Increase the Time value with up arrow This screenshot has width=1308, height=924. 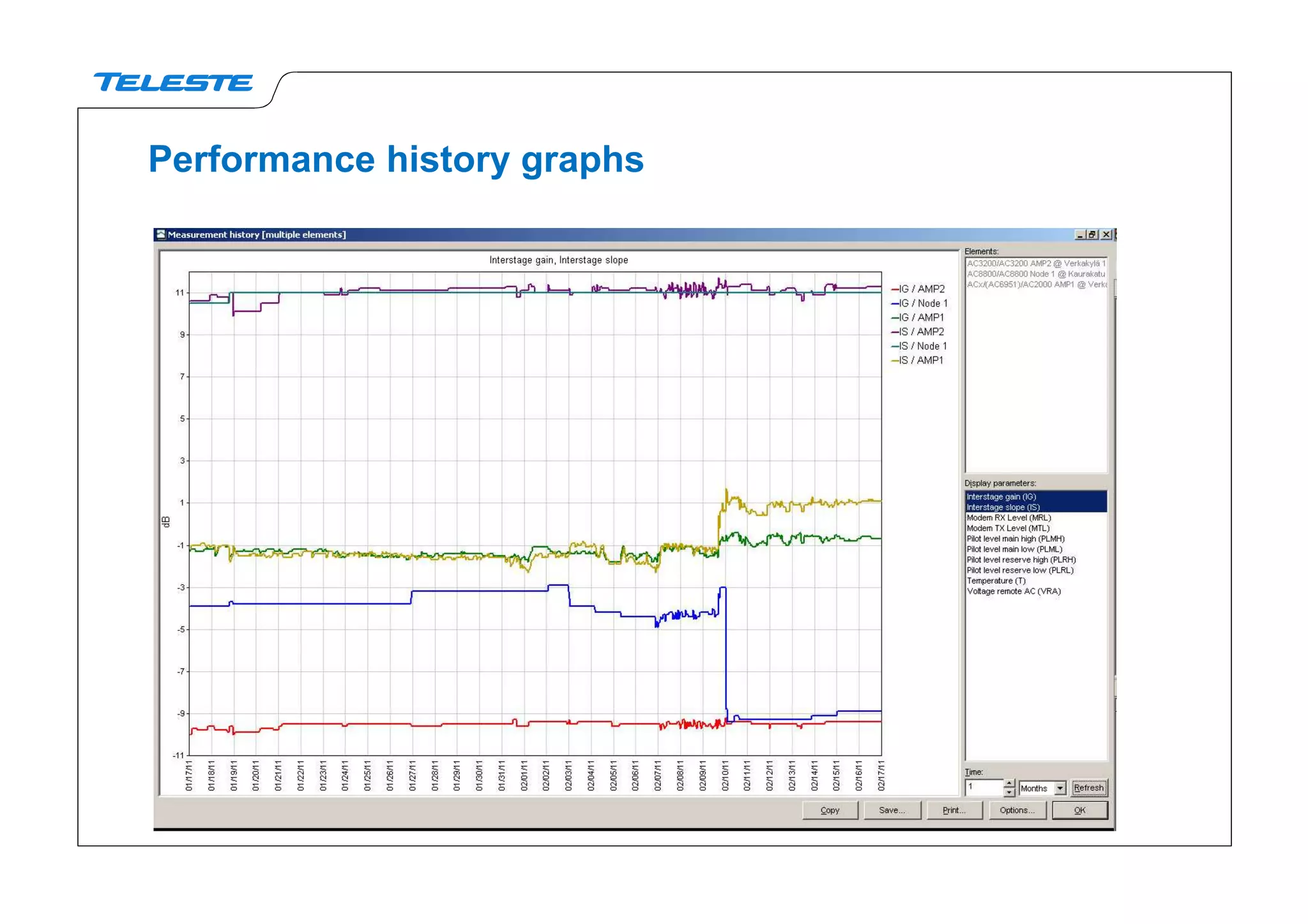tap(1009, 784)
